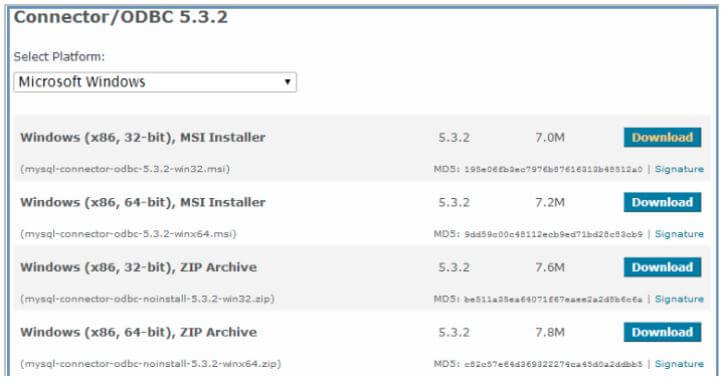The height and width of the screenshot is (385, 728).
Task: Click the 7.6M file size value
Action: pos(550,268)
